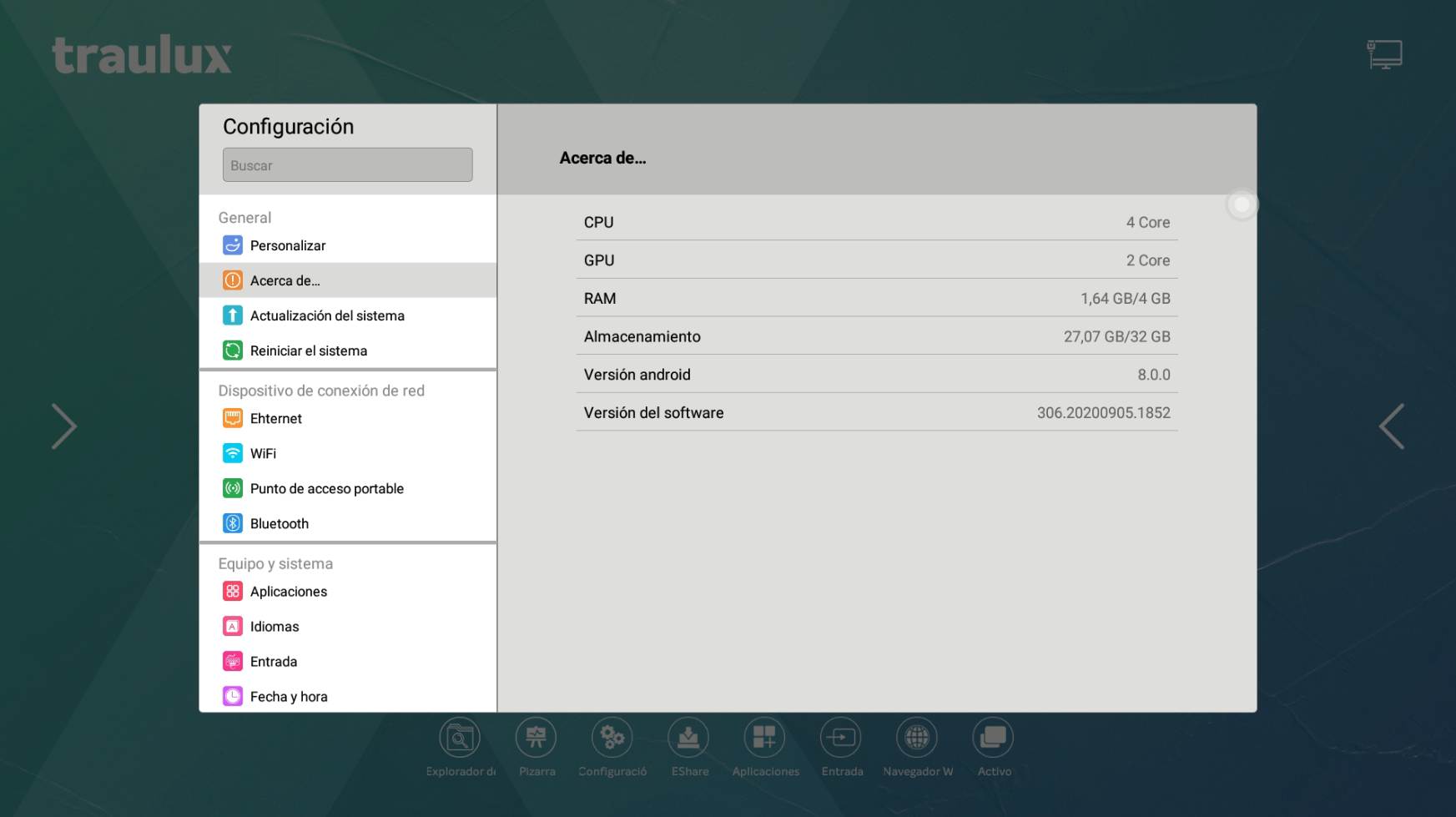Click the monitor icon at top right
Viewport: 1456px width, 817px height.
coord(1385,55)
